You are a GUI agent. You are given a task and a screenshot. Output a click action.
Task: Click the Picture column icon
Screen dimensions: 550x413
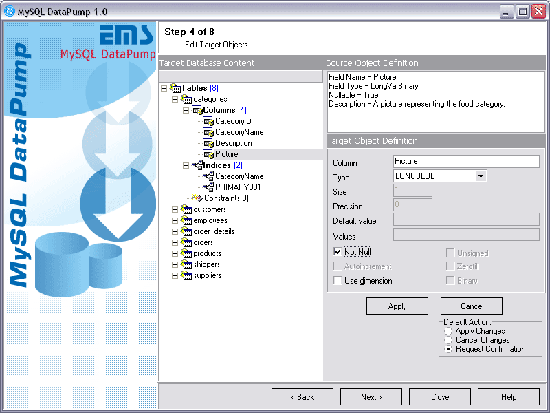pyautogui.click(x=208, y=154)
